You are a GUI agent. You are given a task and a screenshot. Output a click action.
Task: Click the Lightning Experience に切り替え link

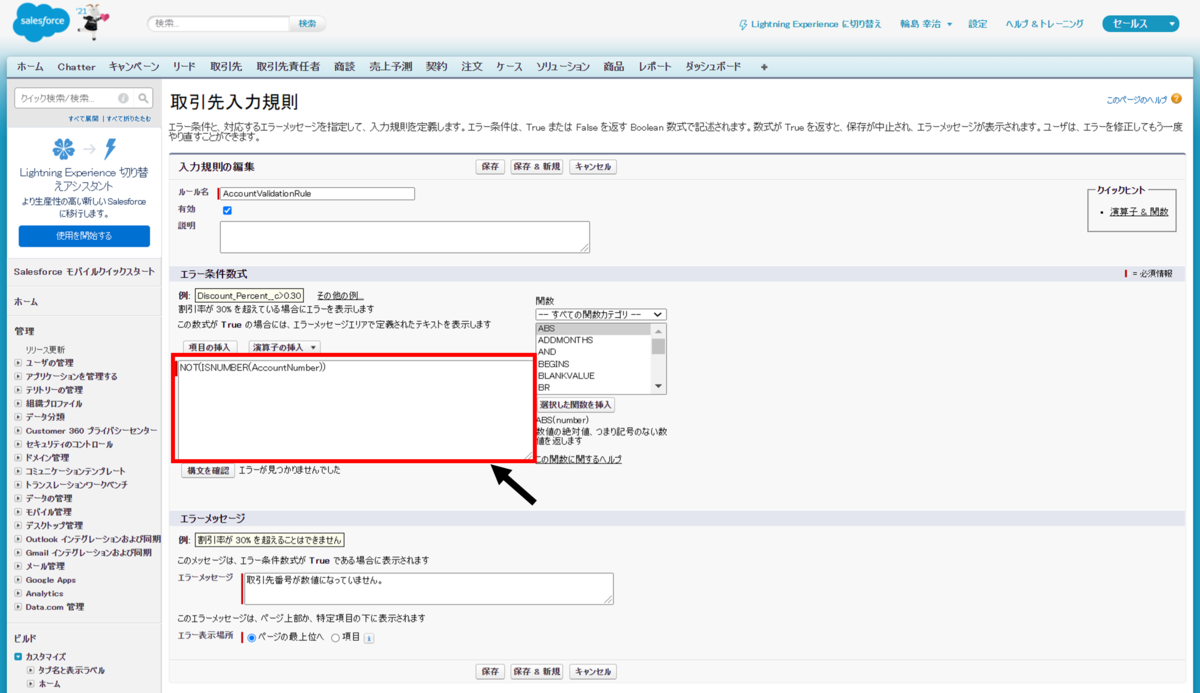[x=816, y=24]
